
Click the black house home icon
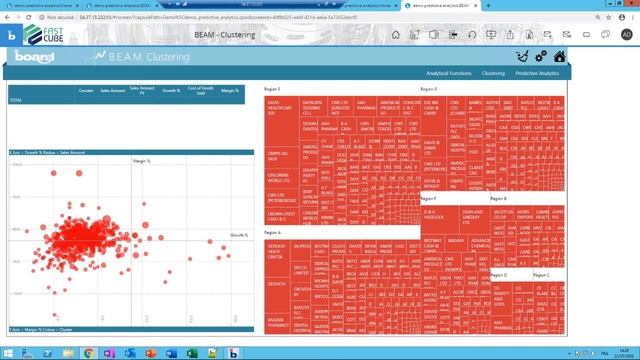click(x=560, y=57)
